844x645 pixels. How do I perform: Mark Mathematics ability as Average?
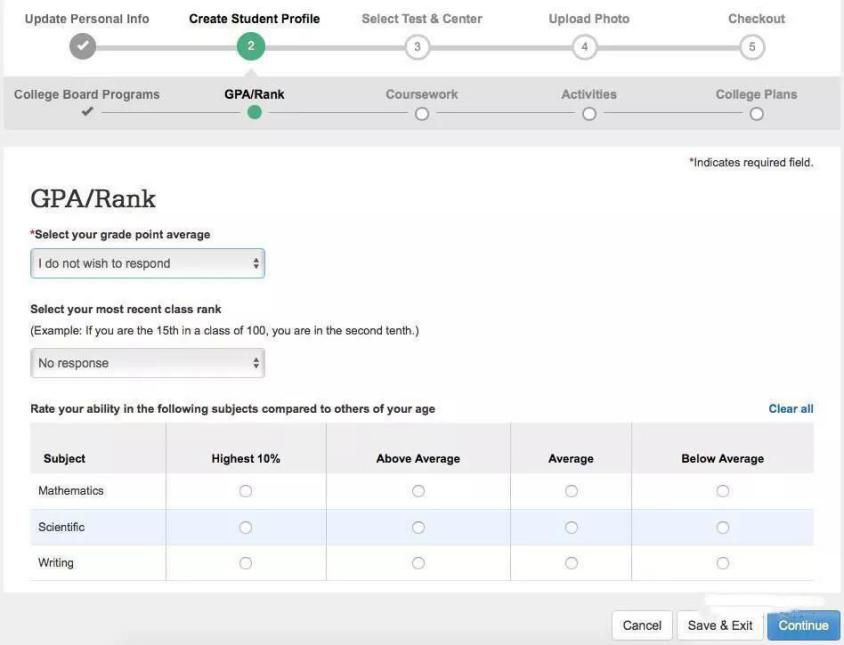[x=571, y=491]
